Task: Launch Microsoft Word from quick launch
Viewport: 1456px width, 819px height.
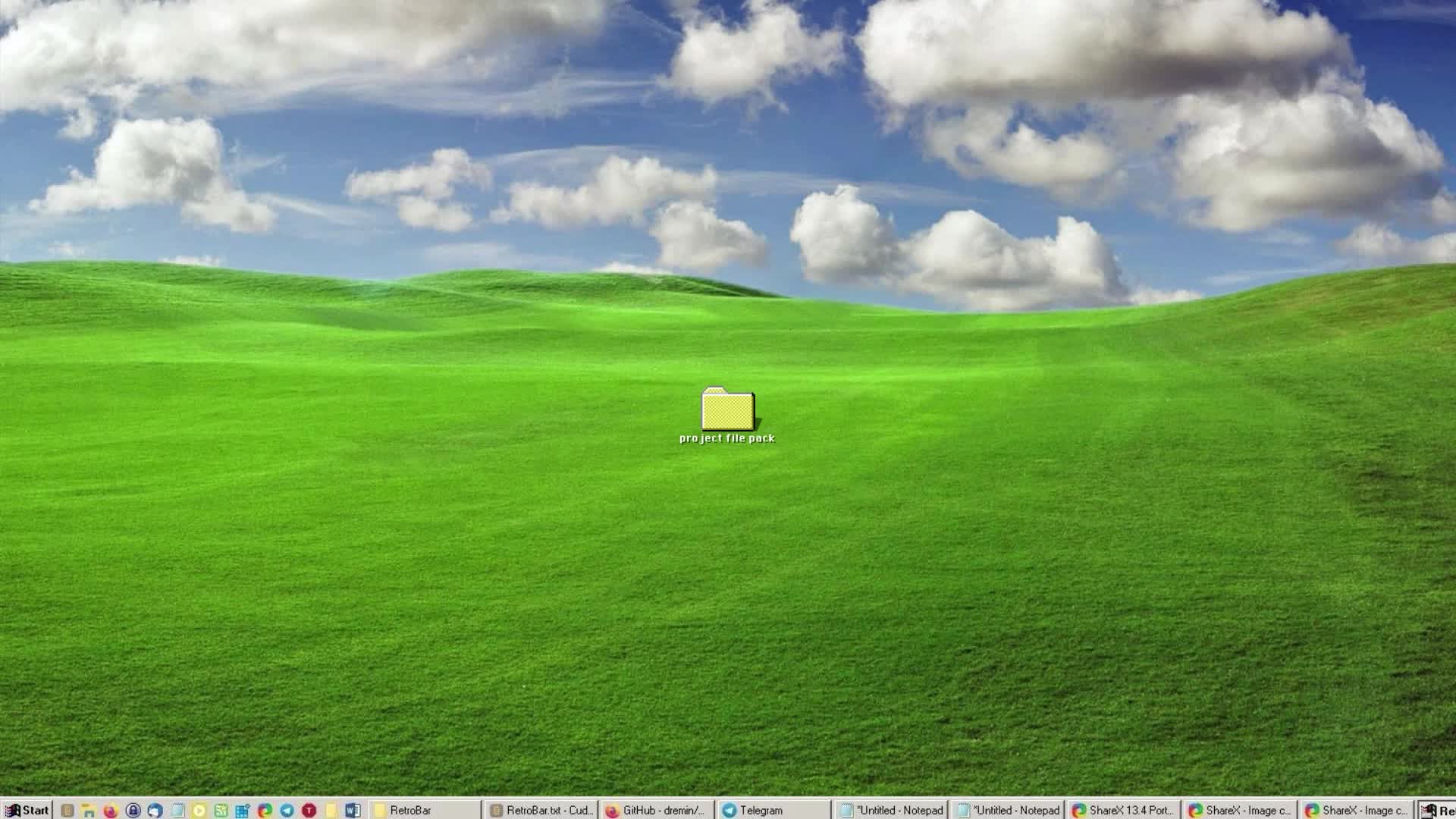Action: click(x=353, y=811)
